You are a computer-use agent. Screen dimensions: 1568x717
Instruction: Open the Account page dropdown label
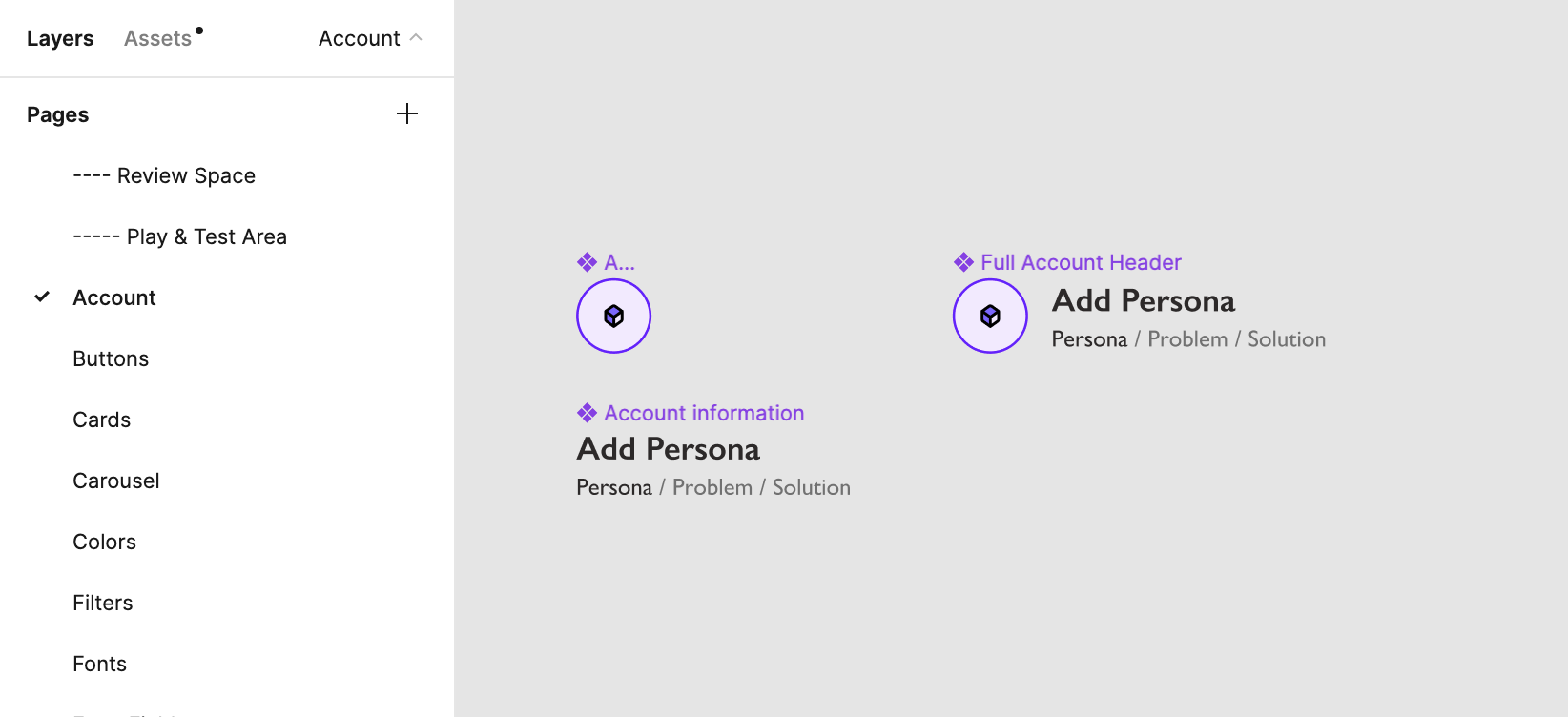(359, 38)
